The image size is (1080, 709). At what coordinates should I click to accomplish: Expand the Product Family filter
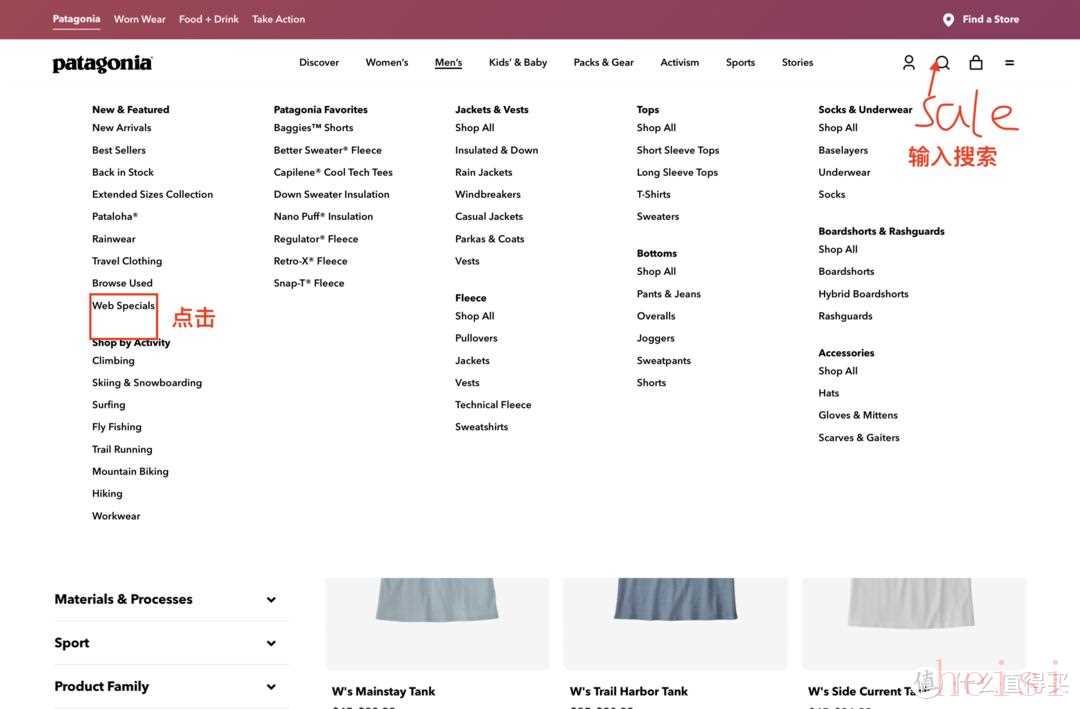pos(165,686)
